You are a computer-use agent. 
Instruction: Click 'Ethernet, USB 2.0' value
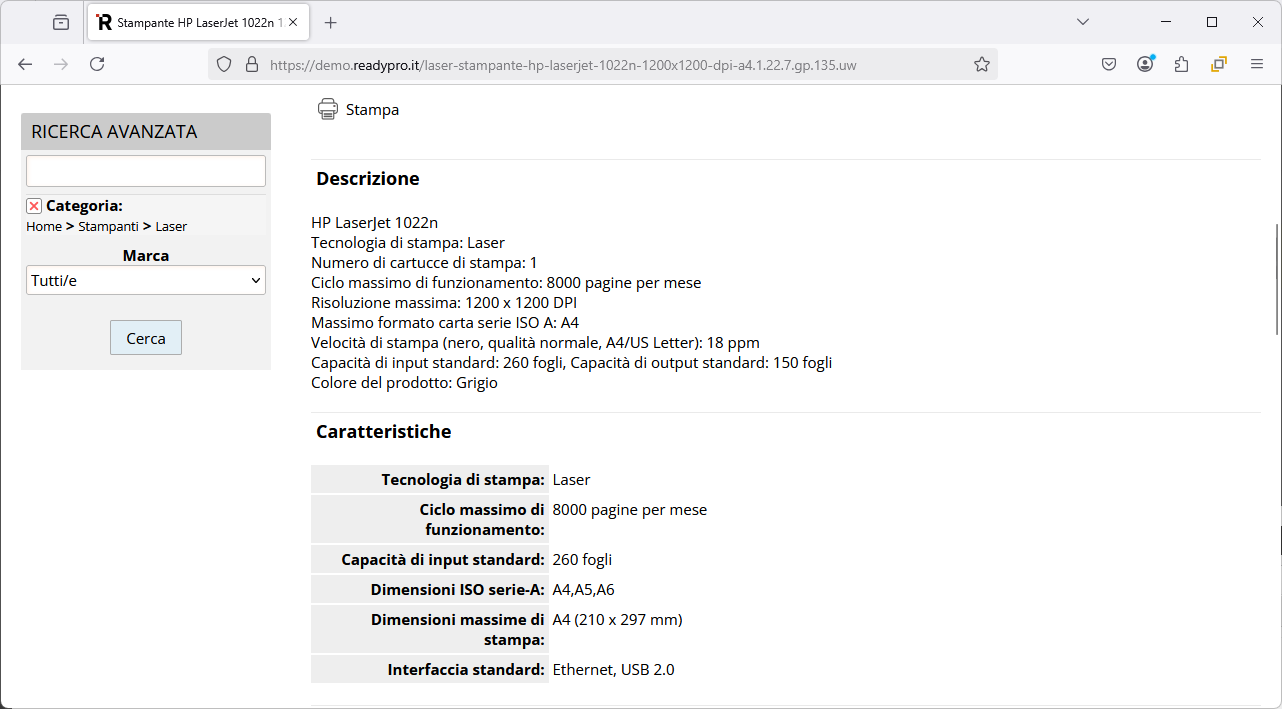pos(613,670)
